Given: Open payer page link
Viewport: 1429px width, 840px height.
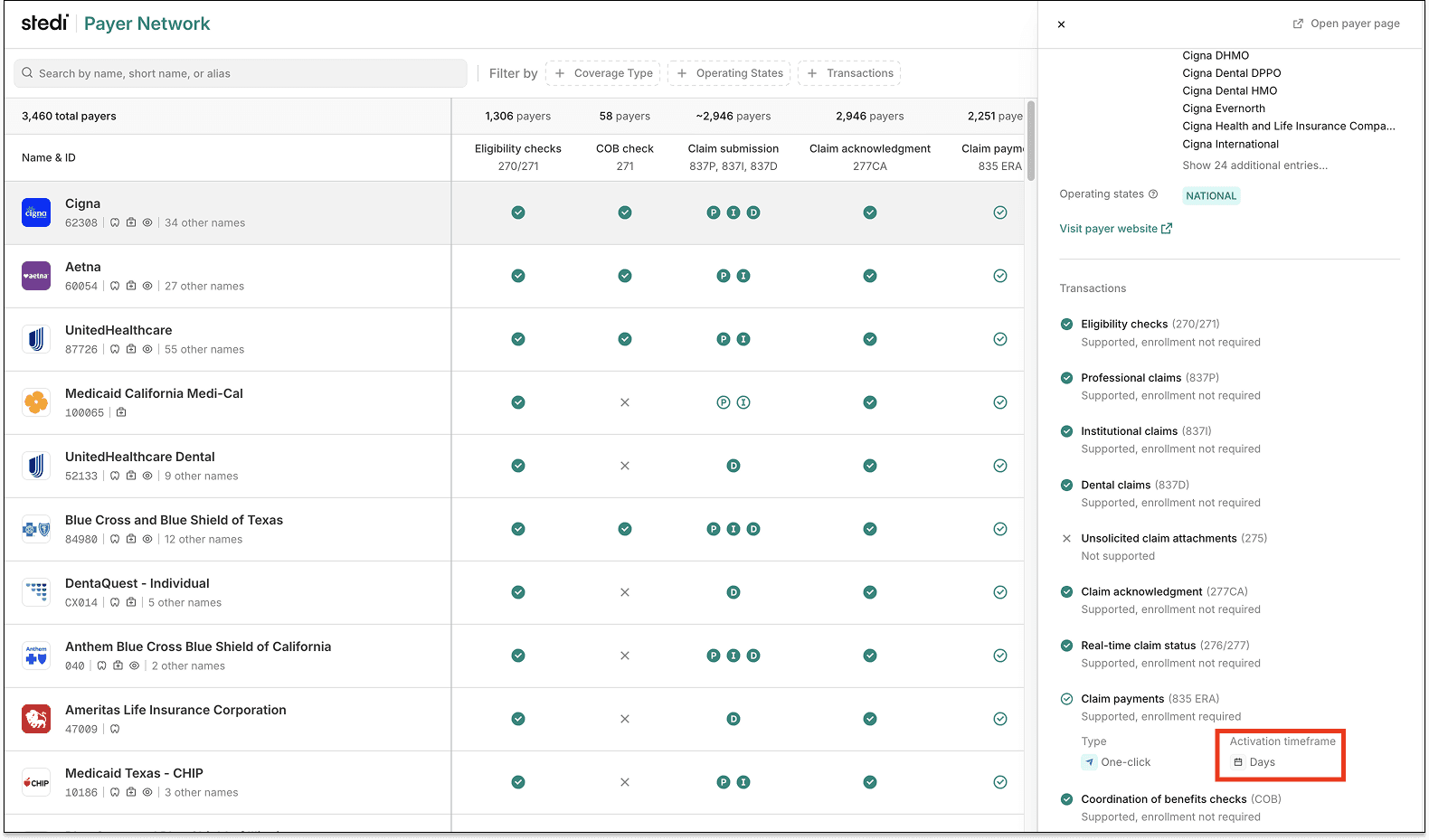Looking at the screenshot, I should pyautogui.click(x=1346, y=24).
